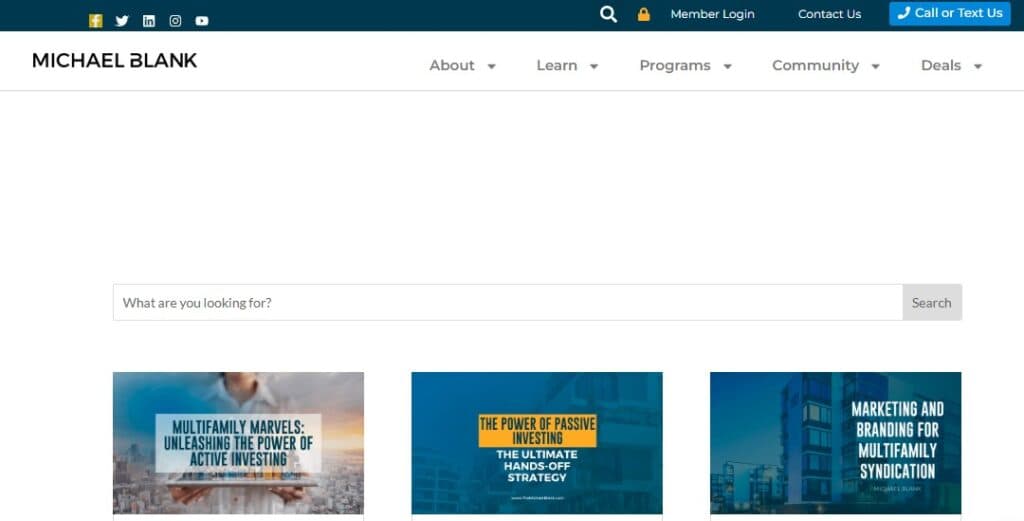Expand the Community dropdown arrow
The width and height of the screenshot is (1024, 521).
point(876,66)
